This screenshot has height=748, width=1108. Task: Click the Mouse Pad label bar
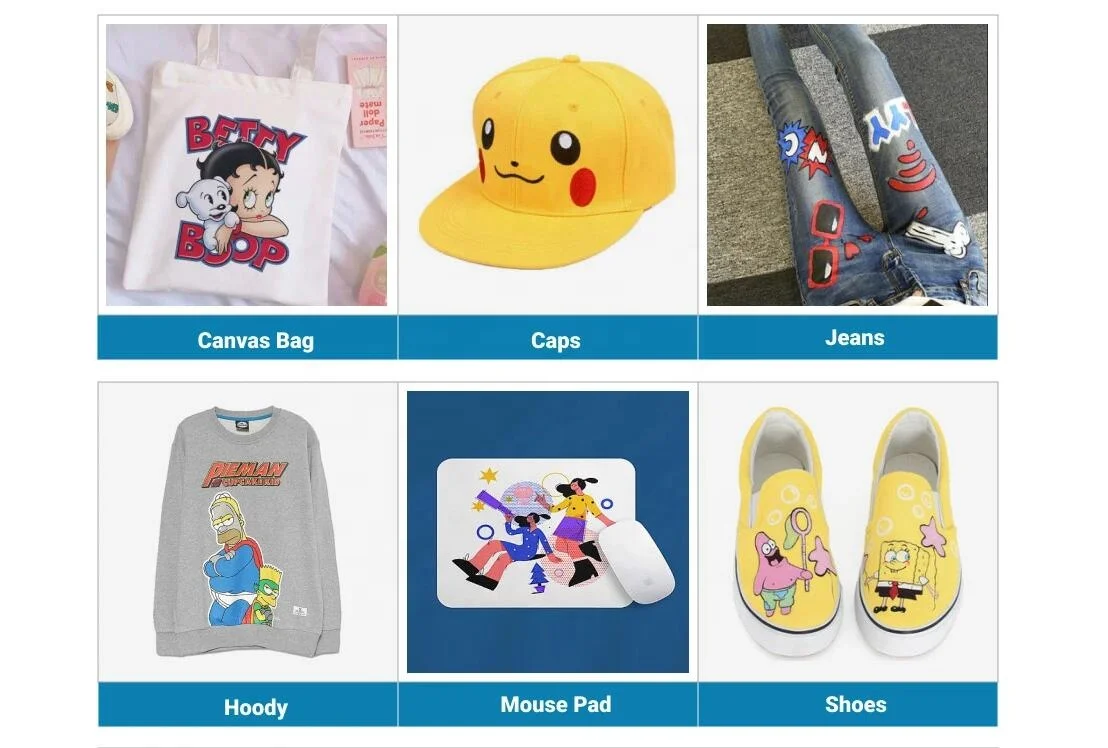coord(548,704)
